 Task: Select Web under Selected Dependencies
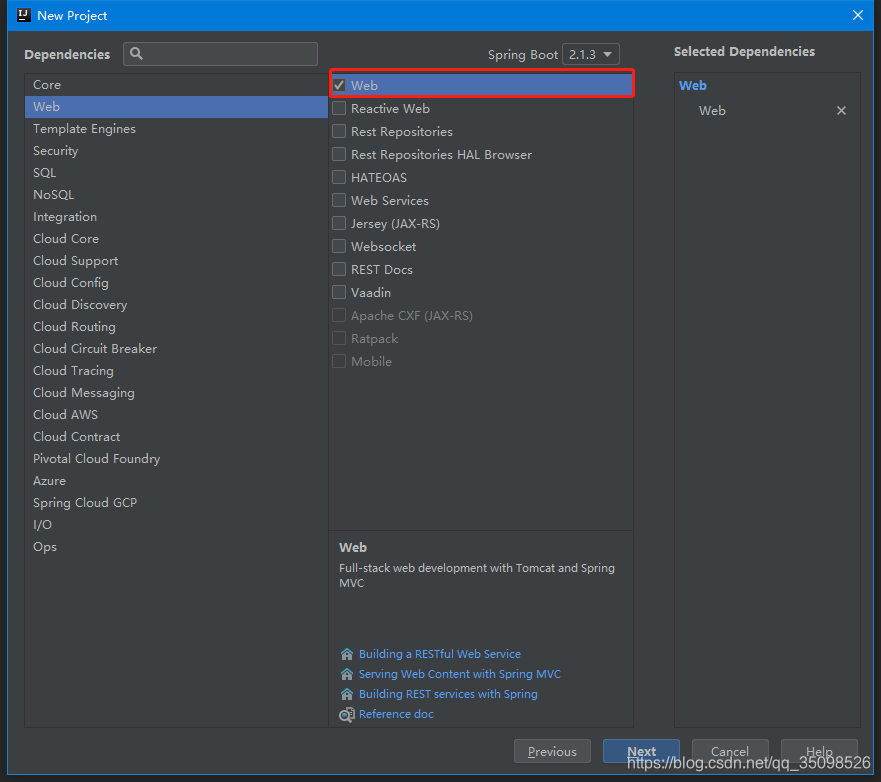click(x=712, y=111)
